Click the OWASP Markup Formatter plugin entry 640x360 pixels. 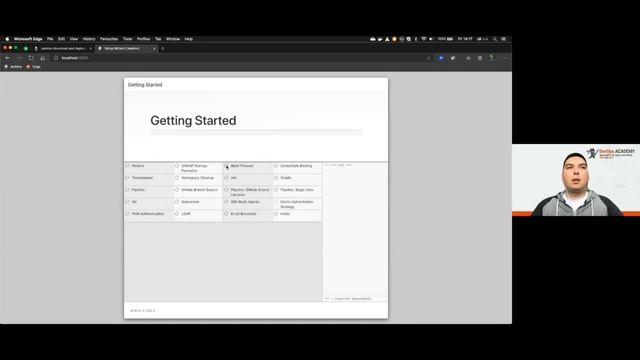coord(198,168)
